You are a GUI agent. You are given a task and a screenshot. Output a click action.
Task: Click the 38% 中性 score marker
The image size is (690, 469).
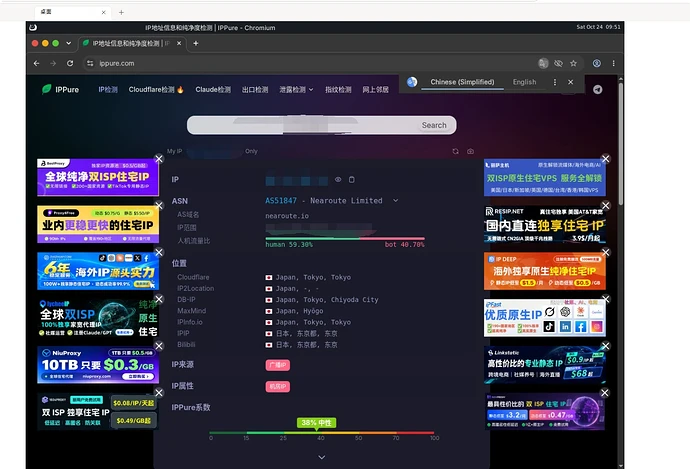point(316,423)
